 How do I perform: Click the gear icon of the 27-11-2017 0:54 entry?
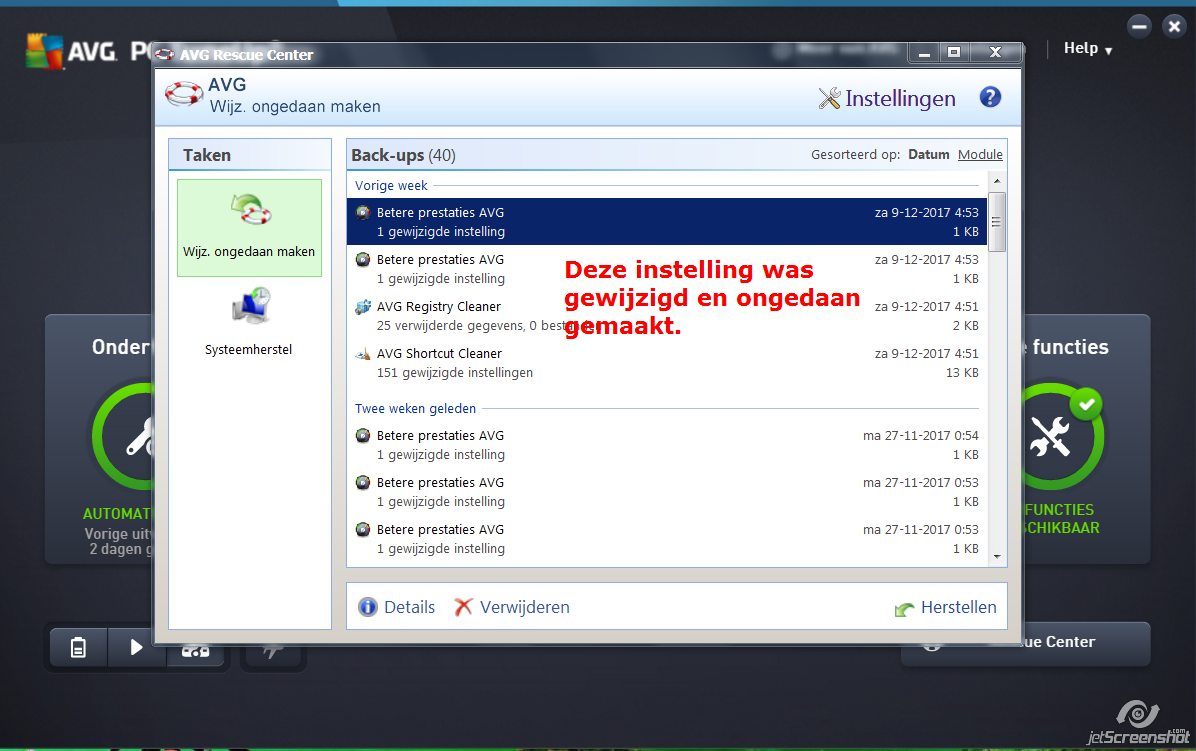[363, 436]
